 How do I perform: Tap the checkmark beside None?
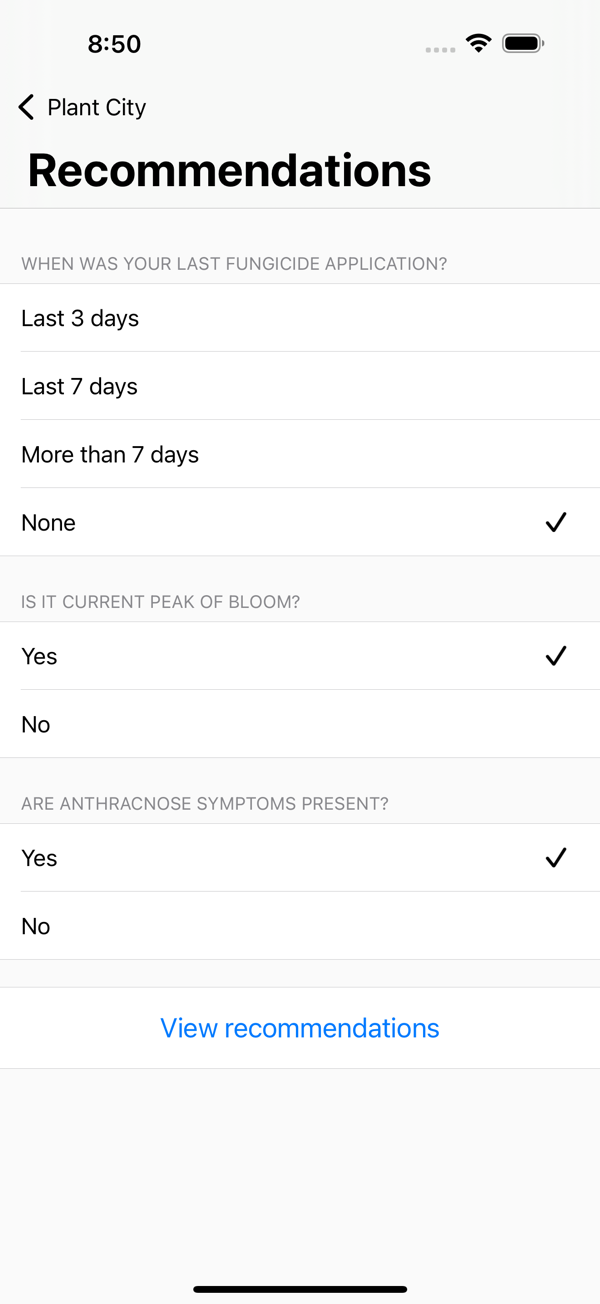pyautogui.click(x=556, y=522)
